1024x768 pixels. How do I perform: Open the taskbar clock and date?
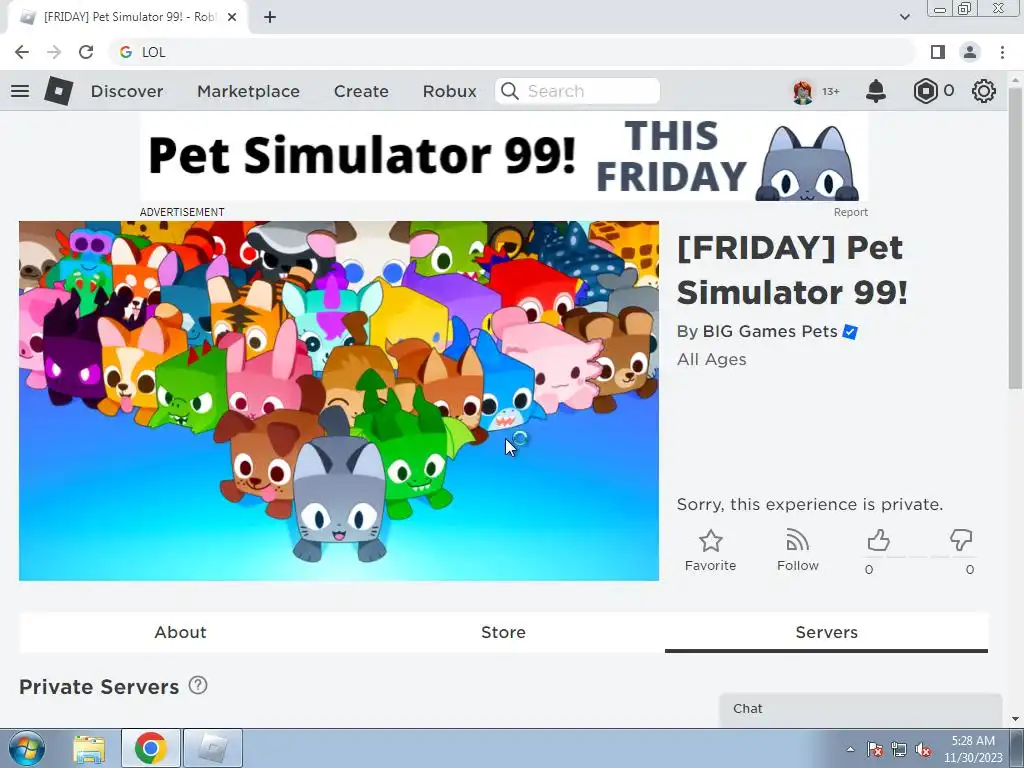pos(973,749)
